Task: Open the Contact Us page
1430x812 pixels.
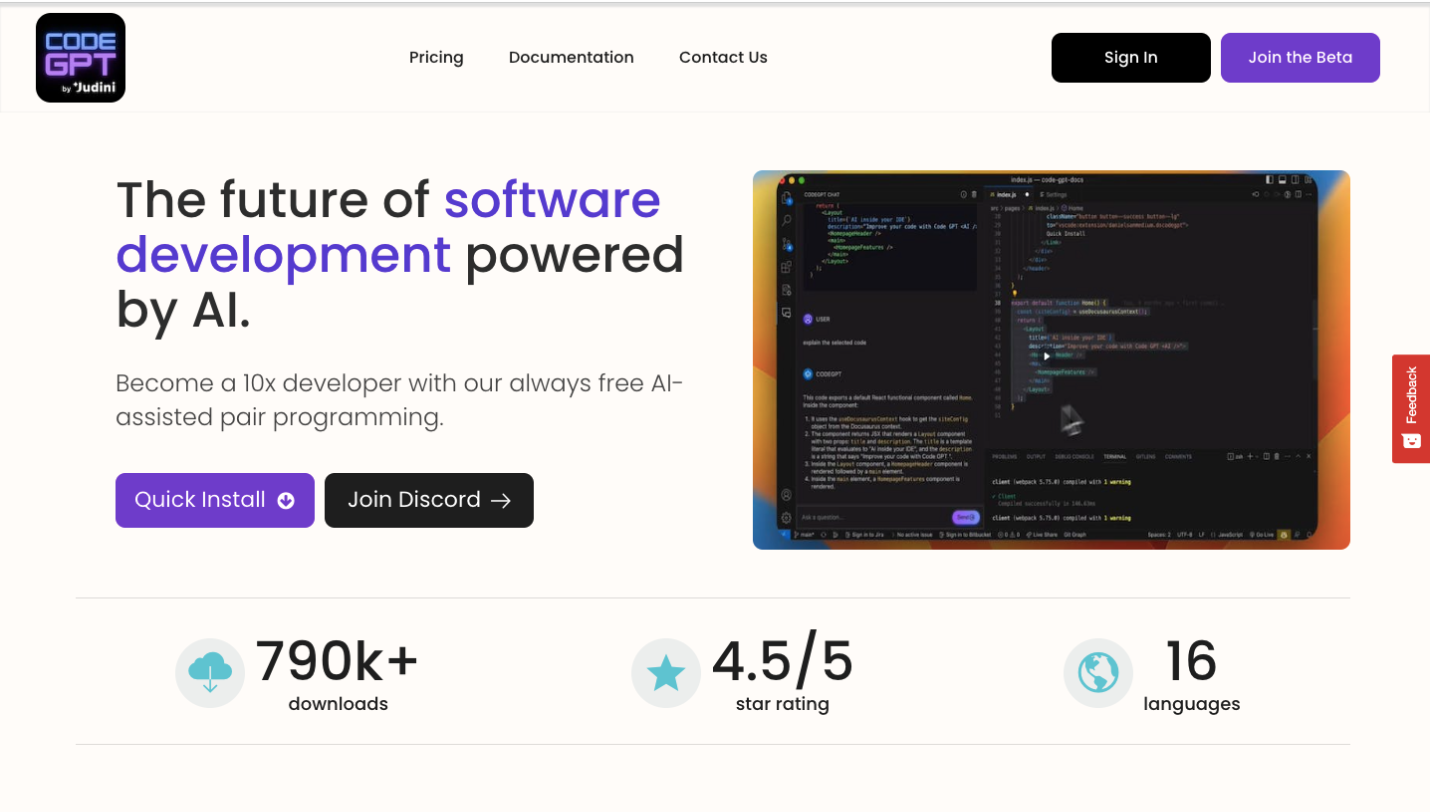Action: click(723, 57)
